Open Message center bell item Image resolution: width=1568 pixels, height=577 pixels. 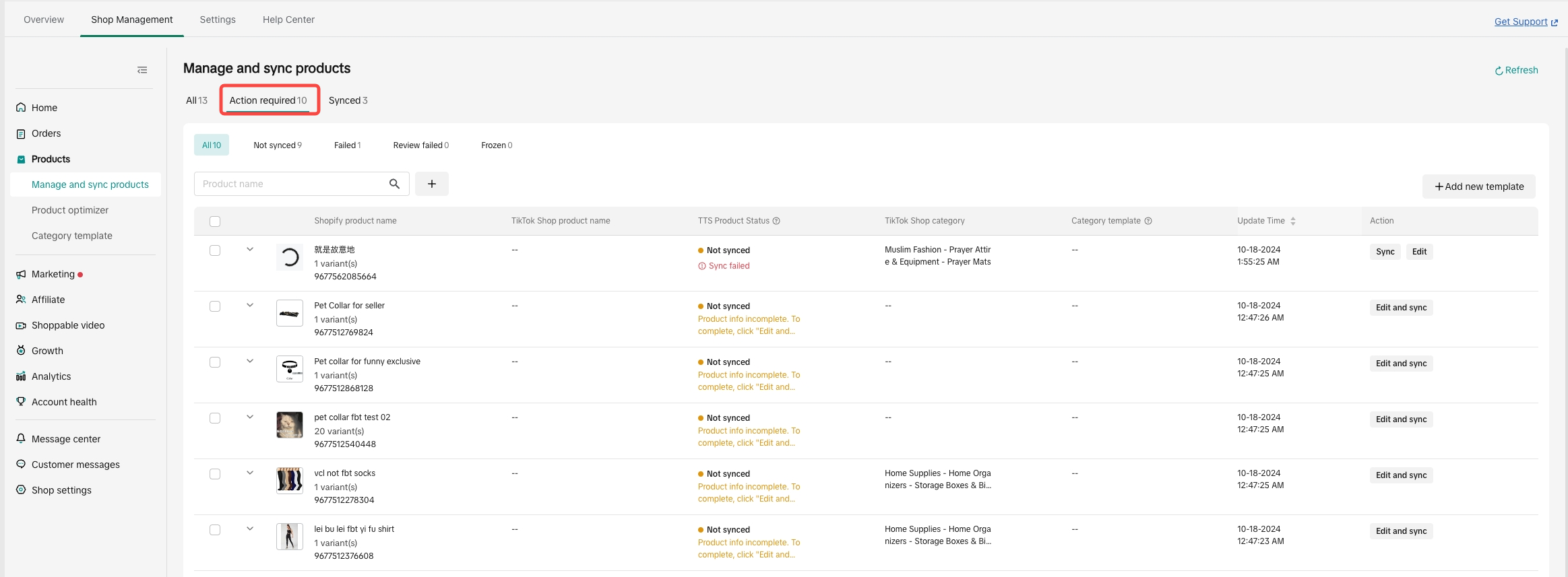(x=65, y=439)
